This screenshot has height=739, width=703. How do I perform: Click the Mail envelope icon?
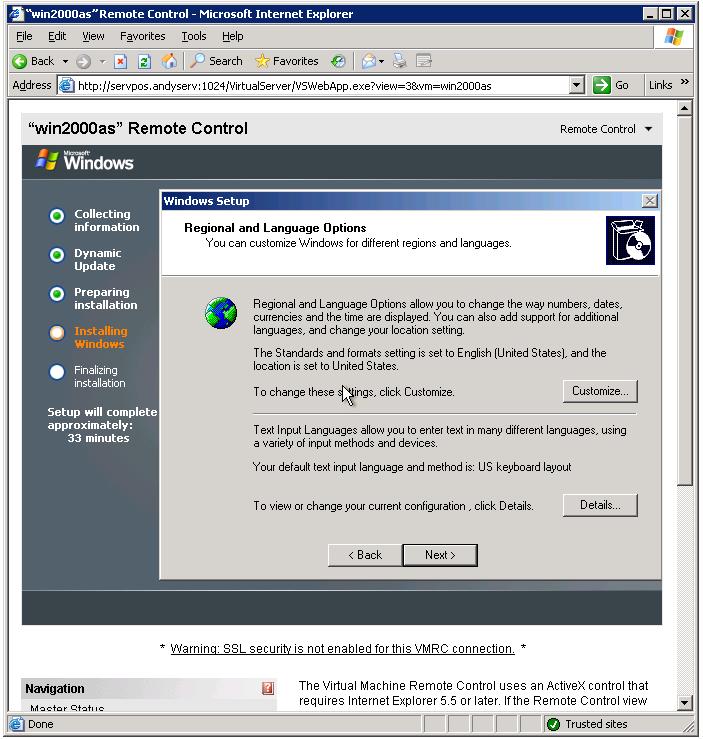pos(368,61)
